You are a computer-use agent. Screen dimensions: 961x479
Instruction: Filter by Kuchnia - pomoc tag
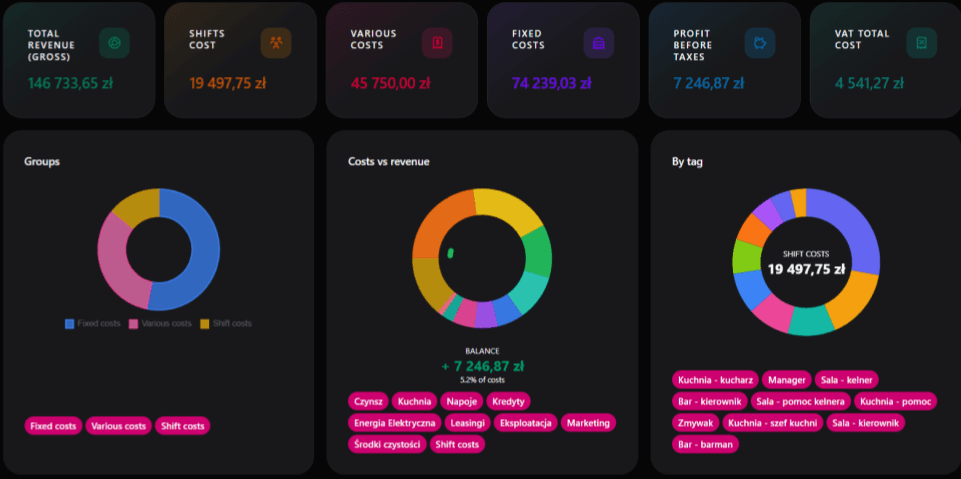895,401
